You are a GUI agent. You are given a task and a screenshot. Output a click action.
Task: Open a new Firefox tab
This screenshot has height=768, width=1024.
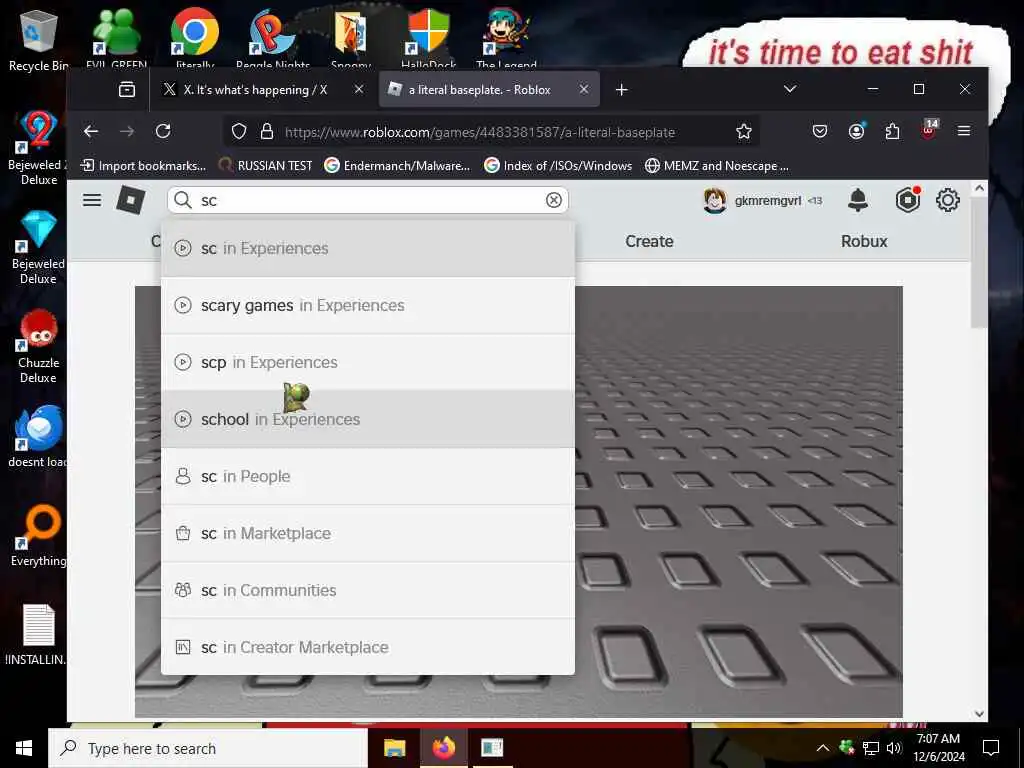(621, 89)
